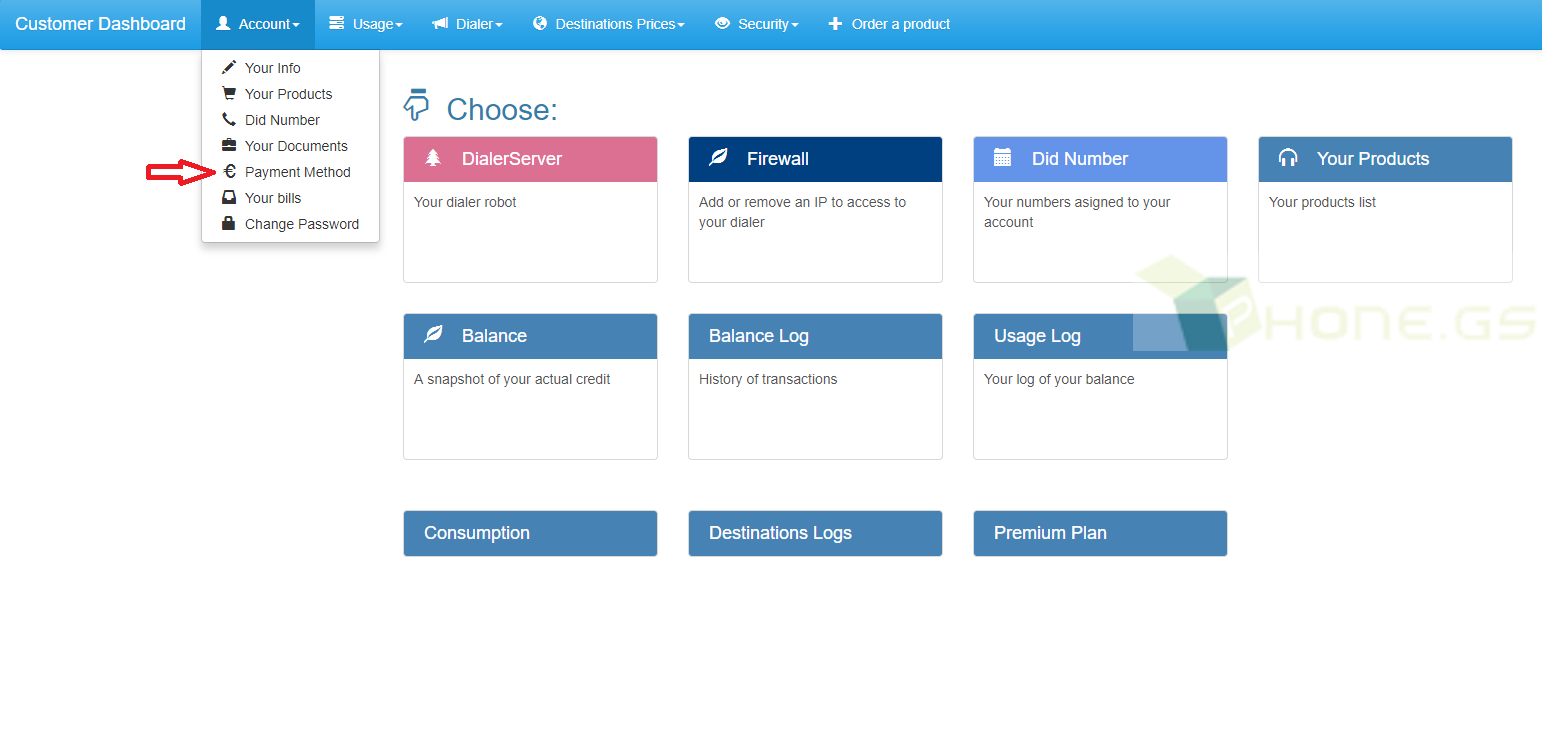Click the phone icon beside Did Number menu entry
The height and width of the screenshot is (747, 1542).
[x=229, y=119]
